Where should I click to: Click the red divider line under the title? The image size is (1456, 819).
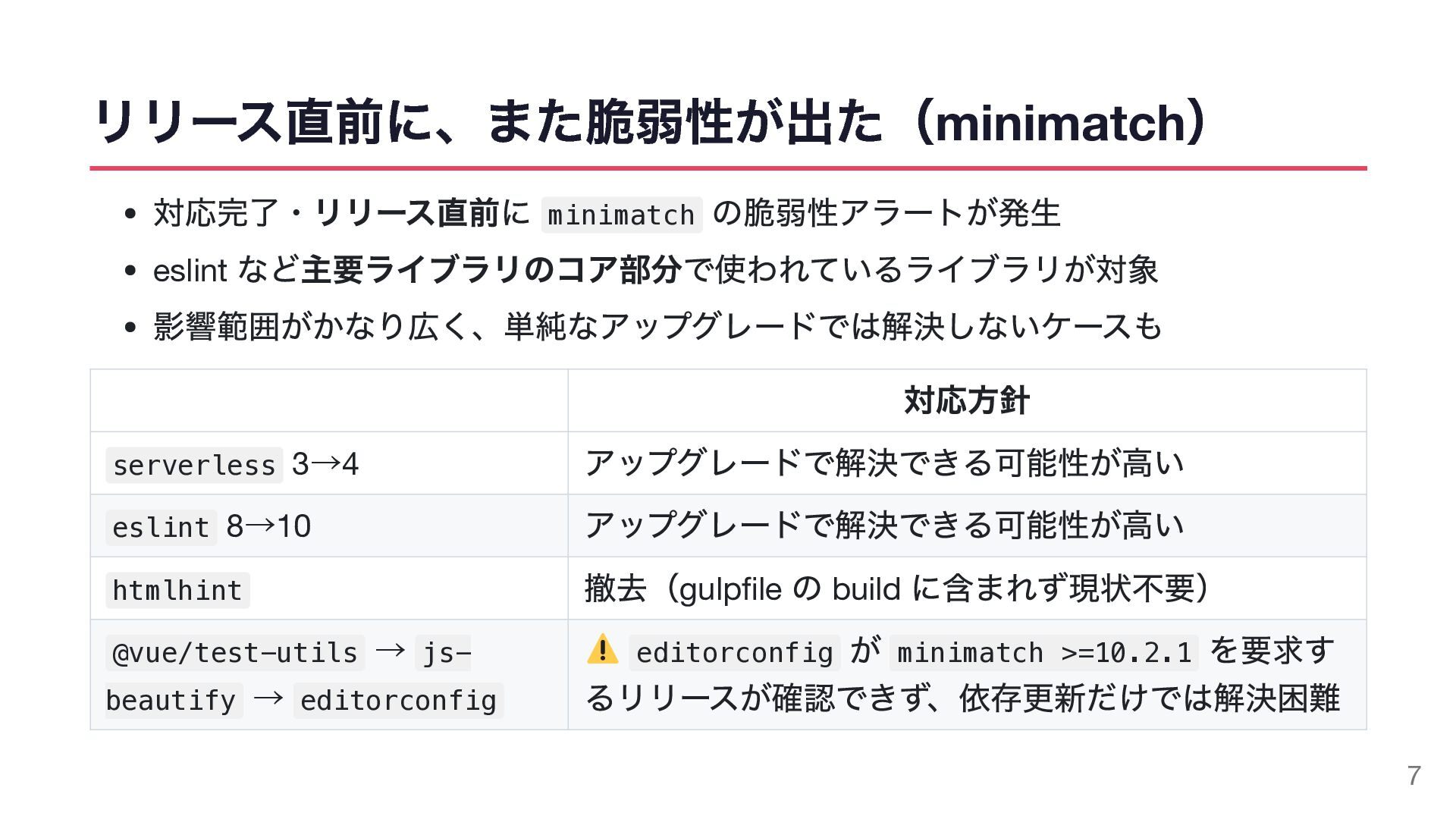tap(728, 168)
